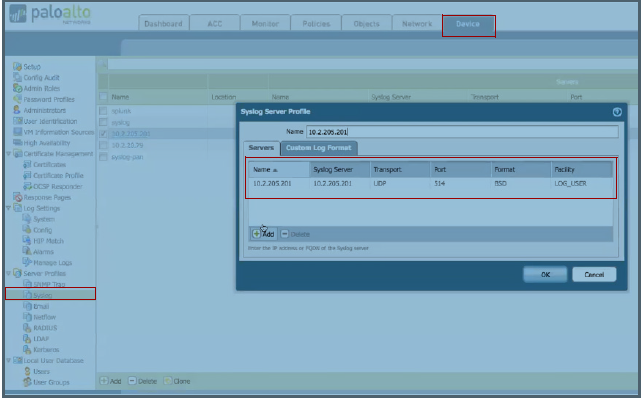Image resolution: width=642 pixels, height=399 pixels.
Task: Select Syslog under Server Profiles
Action: [x=43, y=295]
